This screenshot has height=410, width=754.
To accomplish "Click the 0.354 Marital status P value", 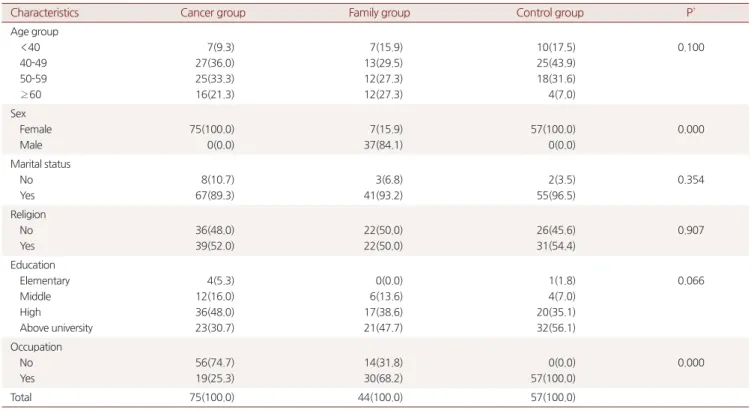I will [x=691, y=180].
